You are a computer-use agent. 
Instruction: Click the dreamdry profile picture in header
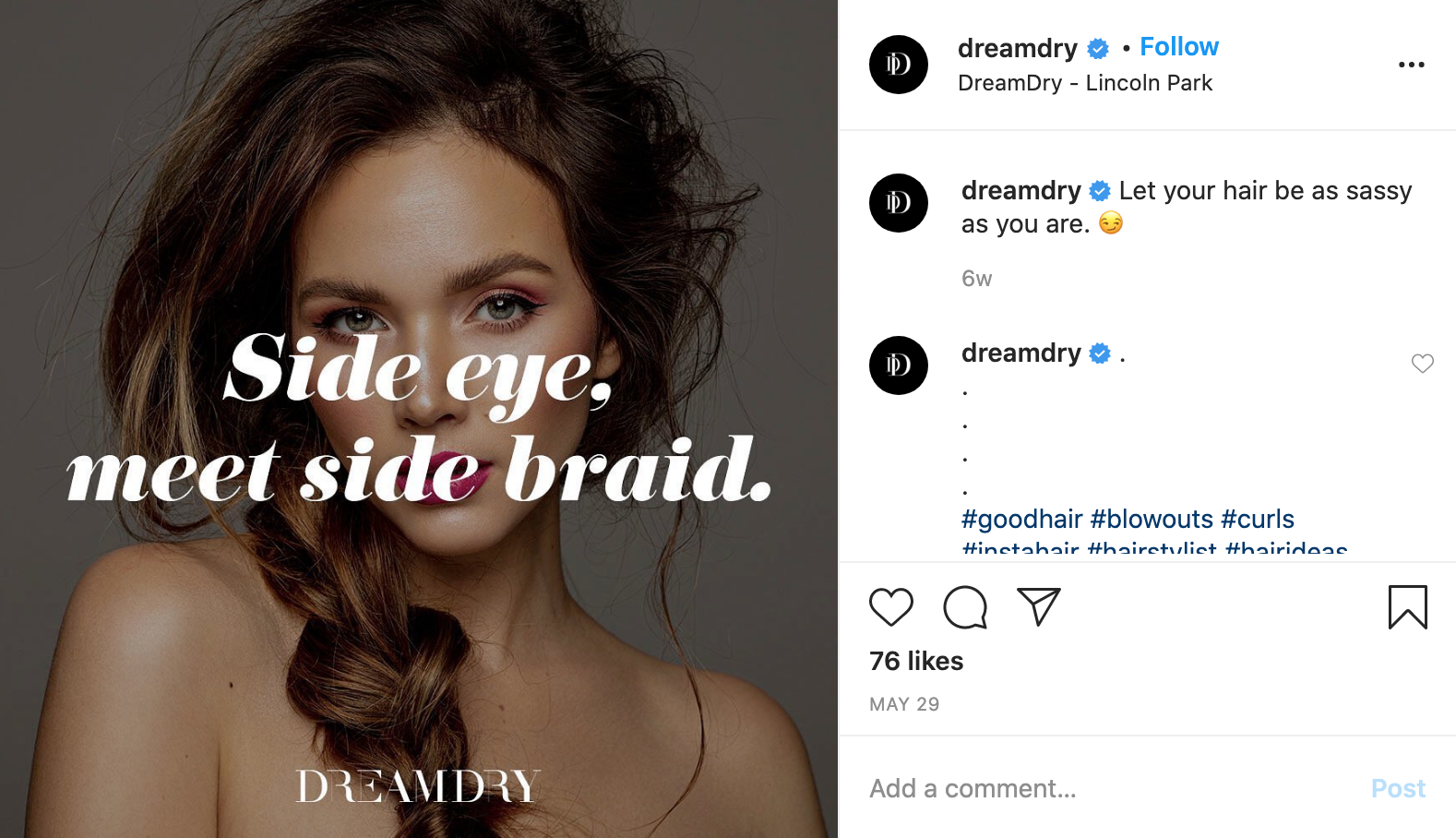899,65
